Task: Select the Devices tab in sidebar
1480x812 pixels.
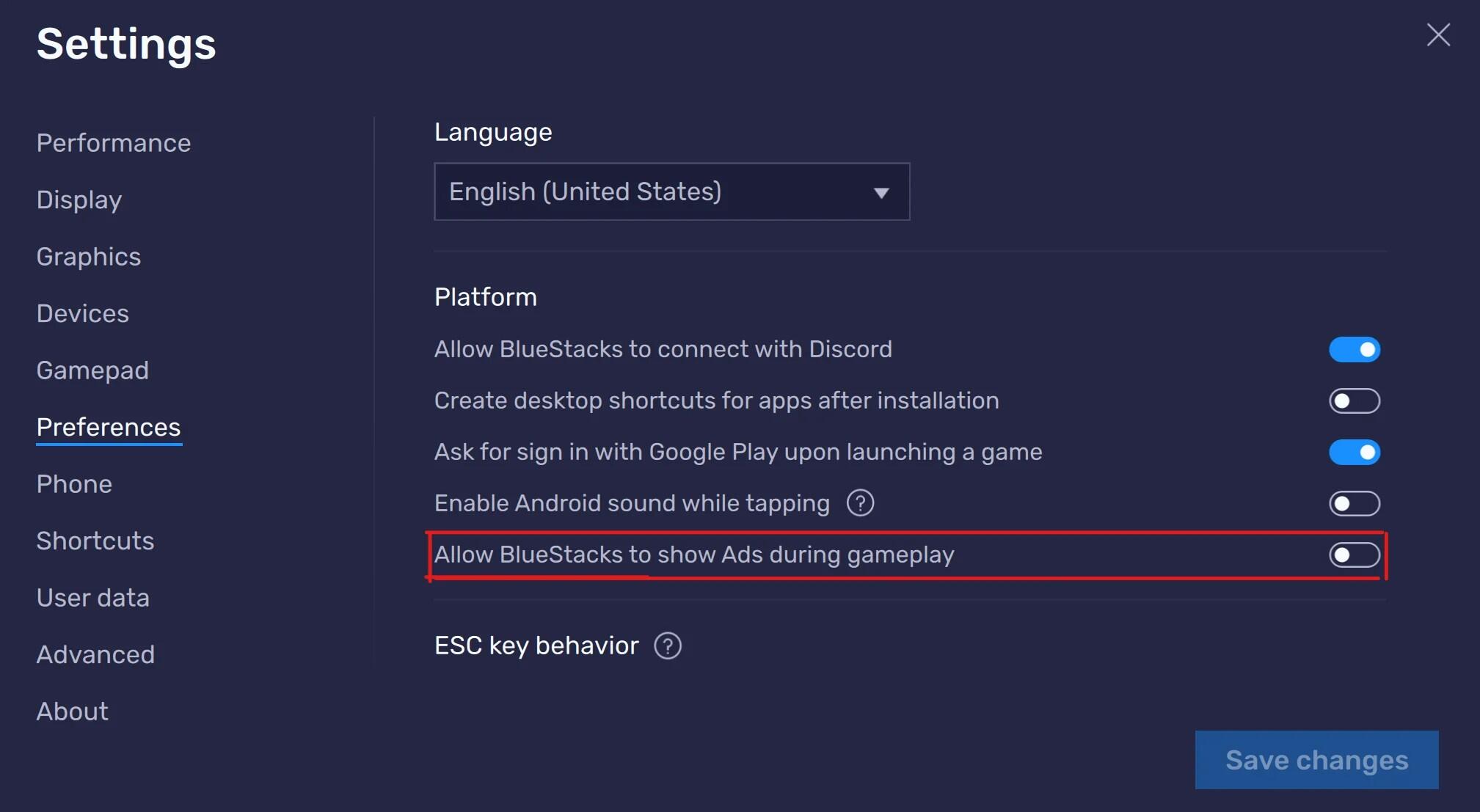Action: click(x=83, y=313)
